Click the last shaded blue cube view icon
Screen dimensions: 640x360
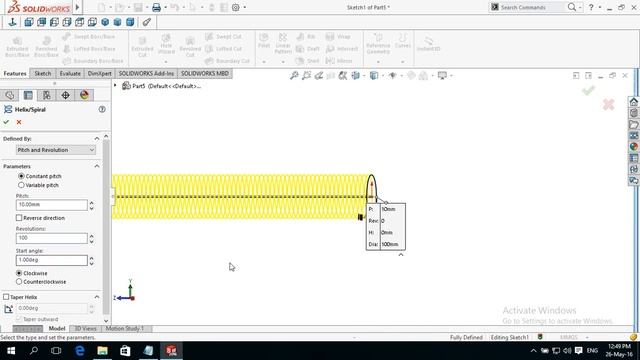130,22
